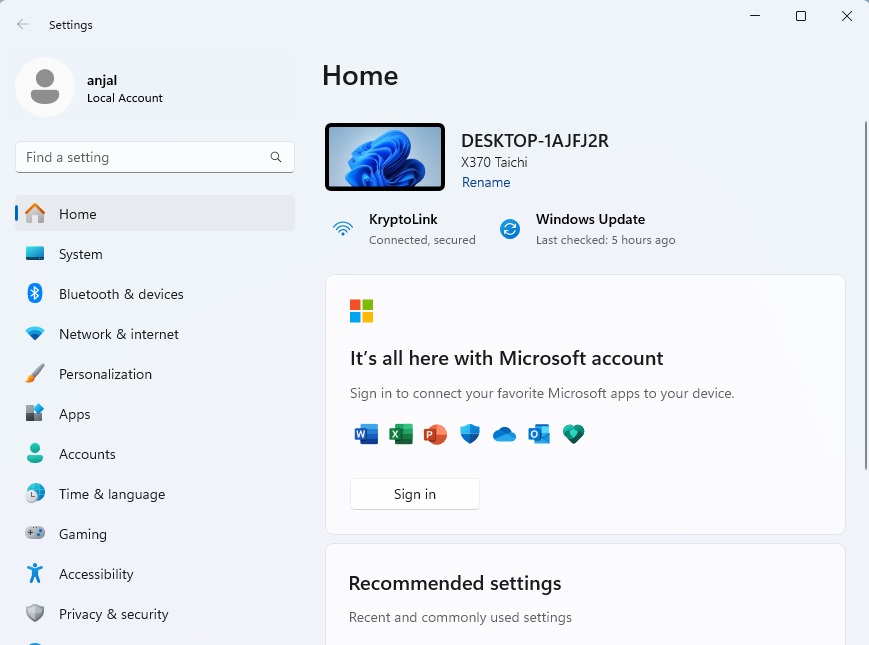Click the Apps icon in sidebar
The height and width of the screenshot is (645, 869).
tap(35, 413)
